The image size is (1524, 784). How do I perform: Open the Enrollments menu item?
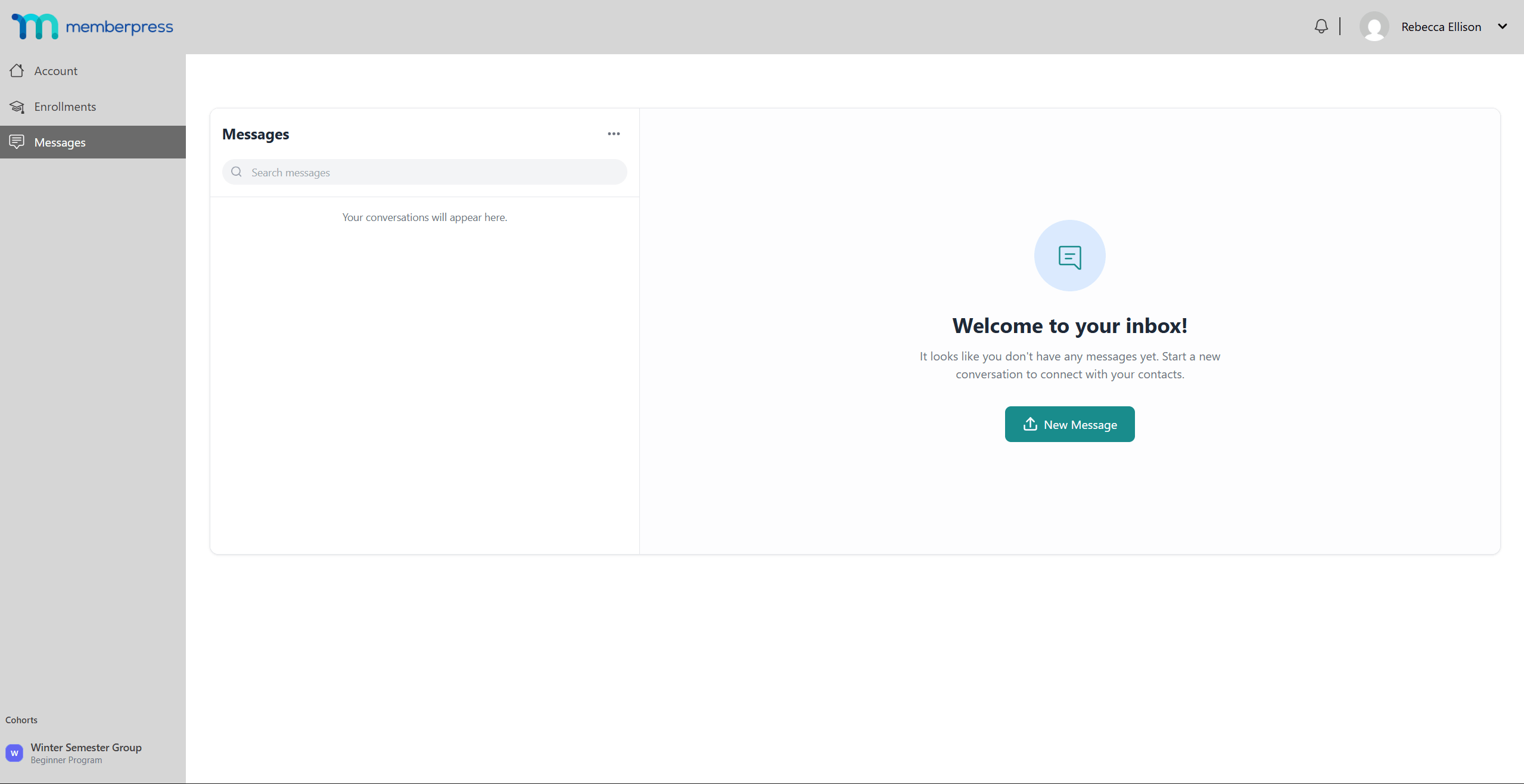pyautogui.click(x=65, y=107)
